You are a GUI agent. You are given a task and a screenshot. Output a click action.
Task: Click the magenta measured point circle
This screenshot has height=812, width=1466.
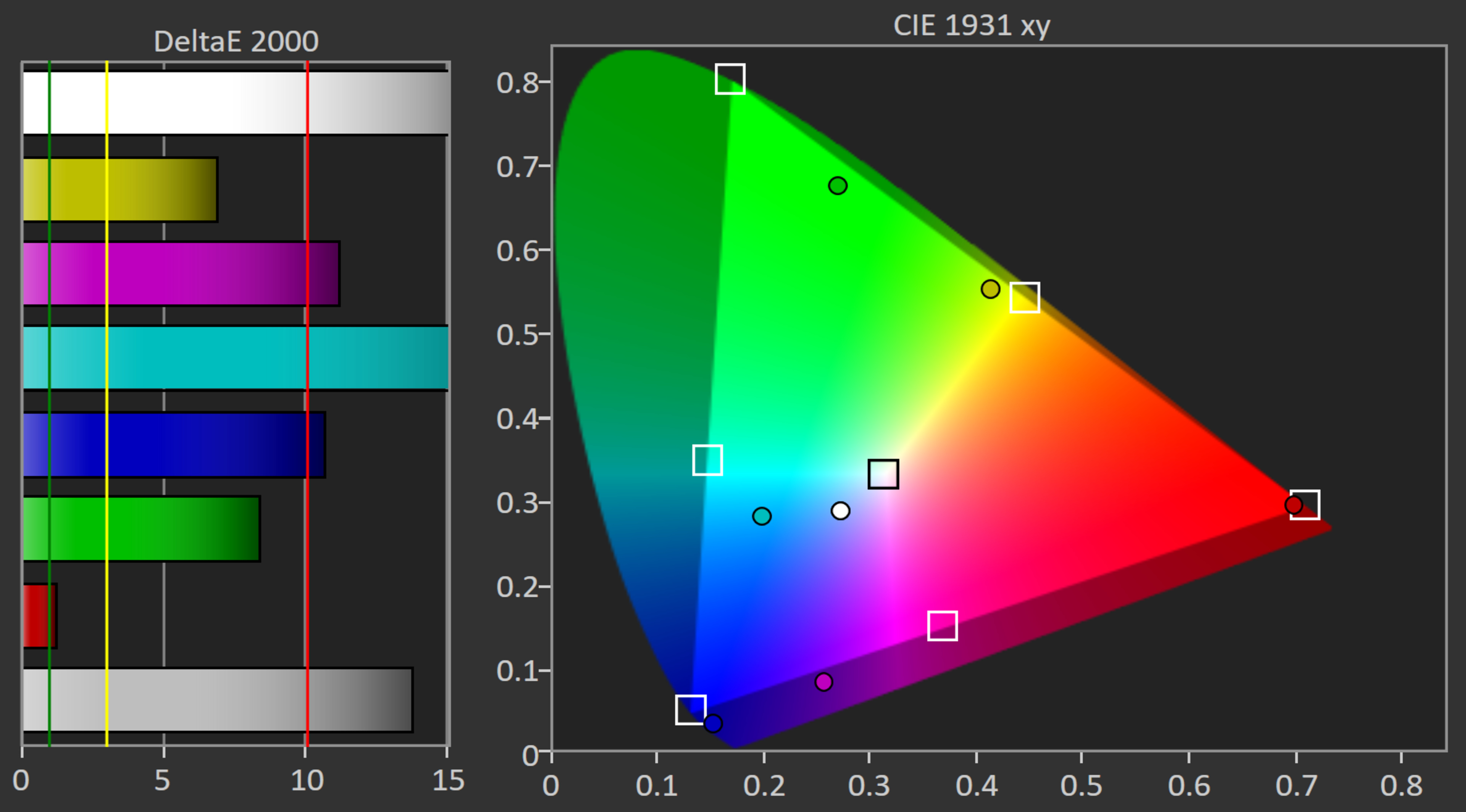823,681
